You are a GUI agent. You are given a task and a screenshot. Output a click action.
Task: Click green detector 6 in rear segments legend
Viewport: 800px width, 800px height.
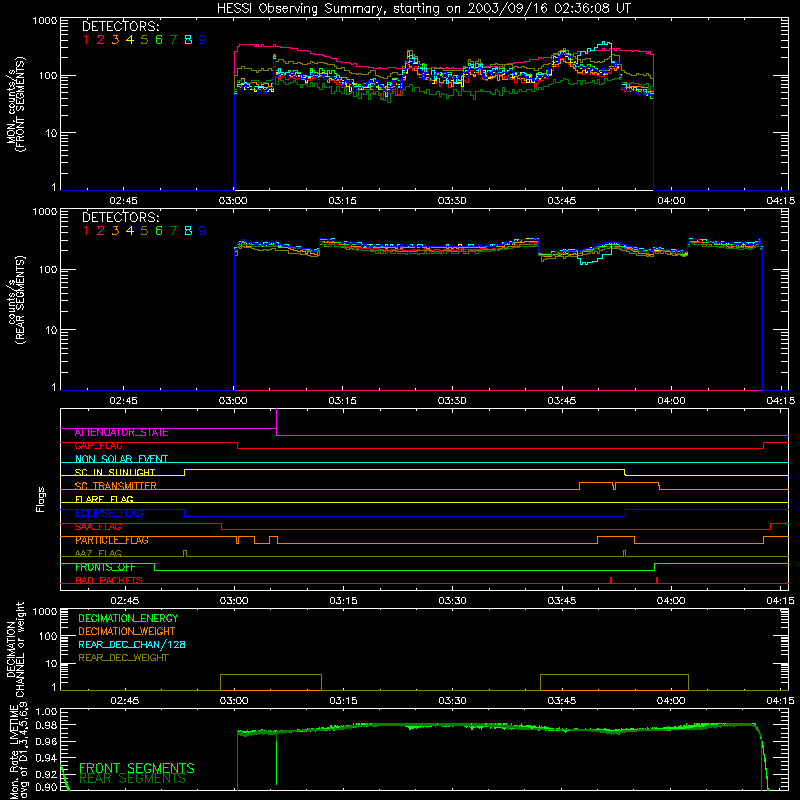(x=159, y=231)
